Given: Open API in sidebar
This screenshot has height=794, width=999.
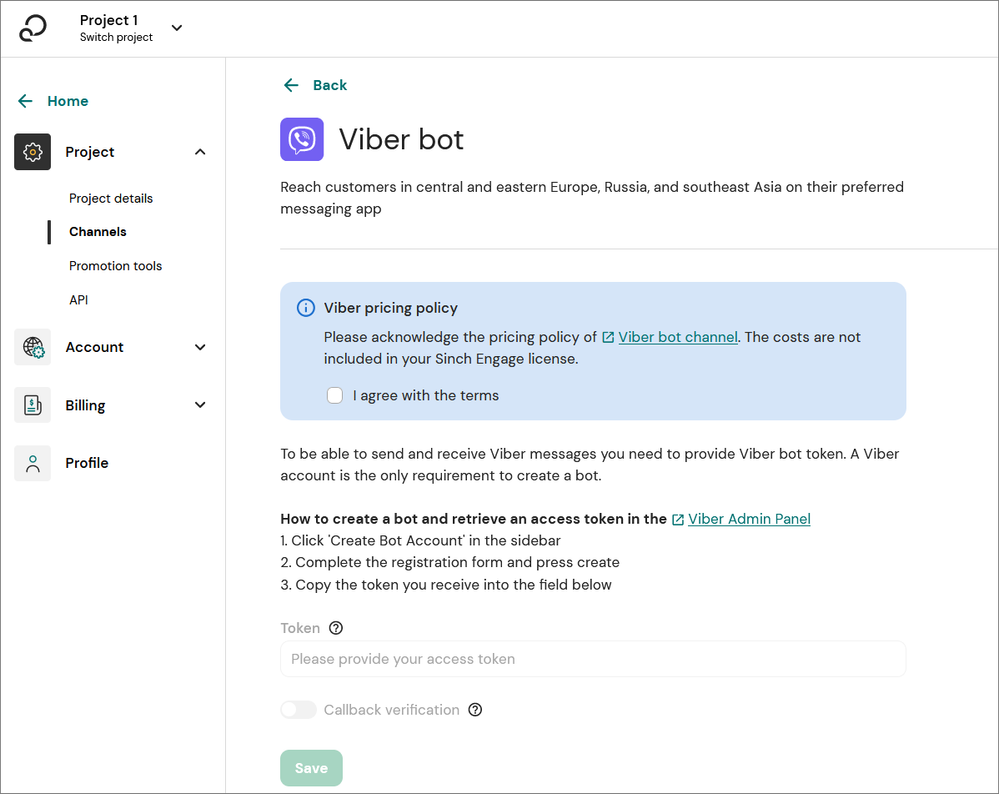Looking at the screenshot, I should pos(78,300).
